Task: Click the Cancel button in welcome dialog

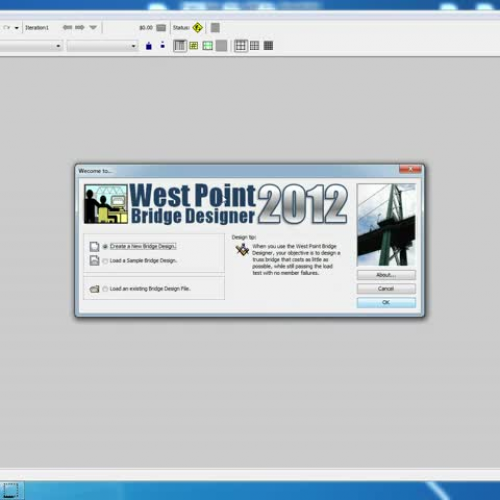Action: coord(386,289)
